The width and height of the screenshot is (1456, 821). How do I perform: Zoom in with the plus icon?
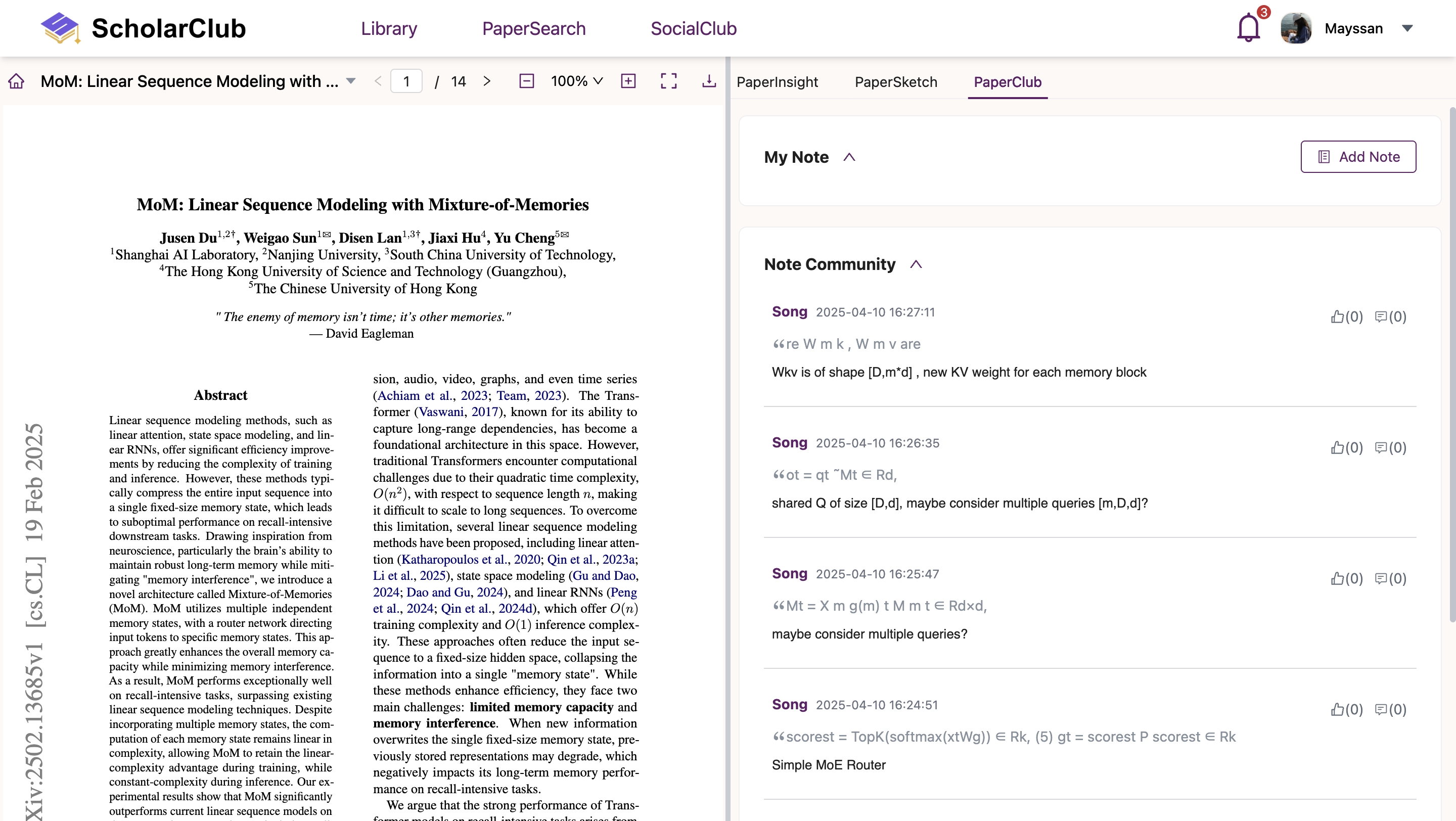tap(628, 81)
